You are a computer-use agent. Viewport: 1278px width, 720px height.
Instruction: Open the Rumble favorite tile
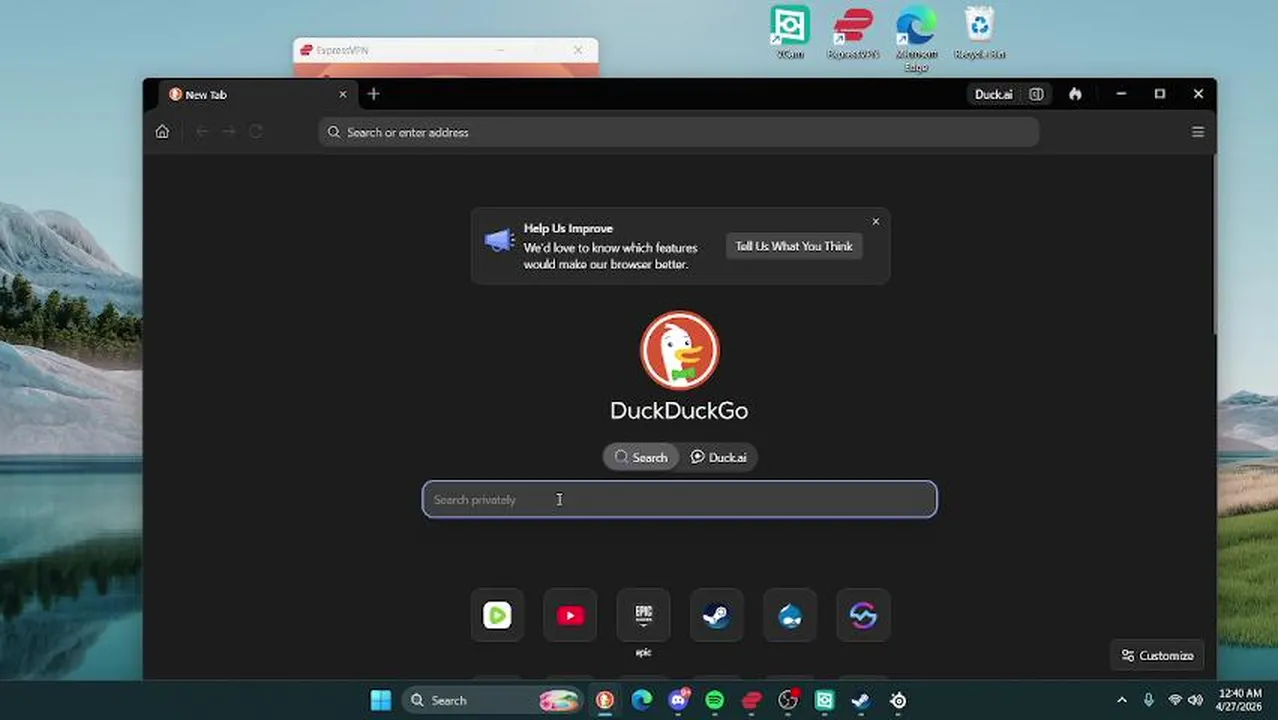(497, 615)
